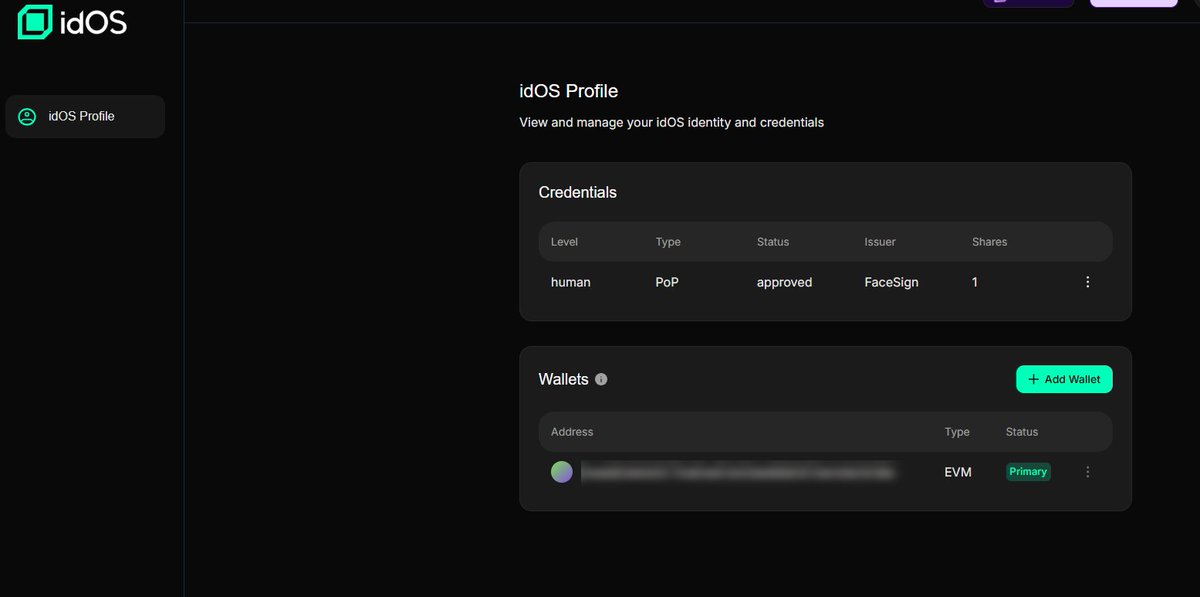The height and width of the screenshot is (597, 1200).
Task: Click the Add Wallet button
Action: (x=1064, y=379)
